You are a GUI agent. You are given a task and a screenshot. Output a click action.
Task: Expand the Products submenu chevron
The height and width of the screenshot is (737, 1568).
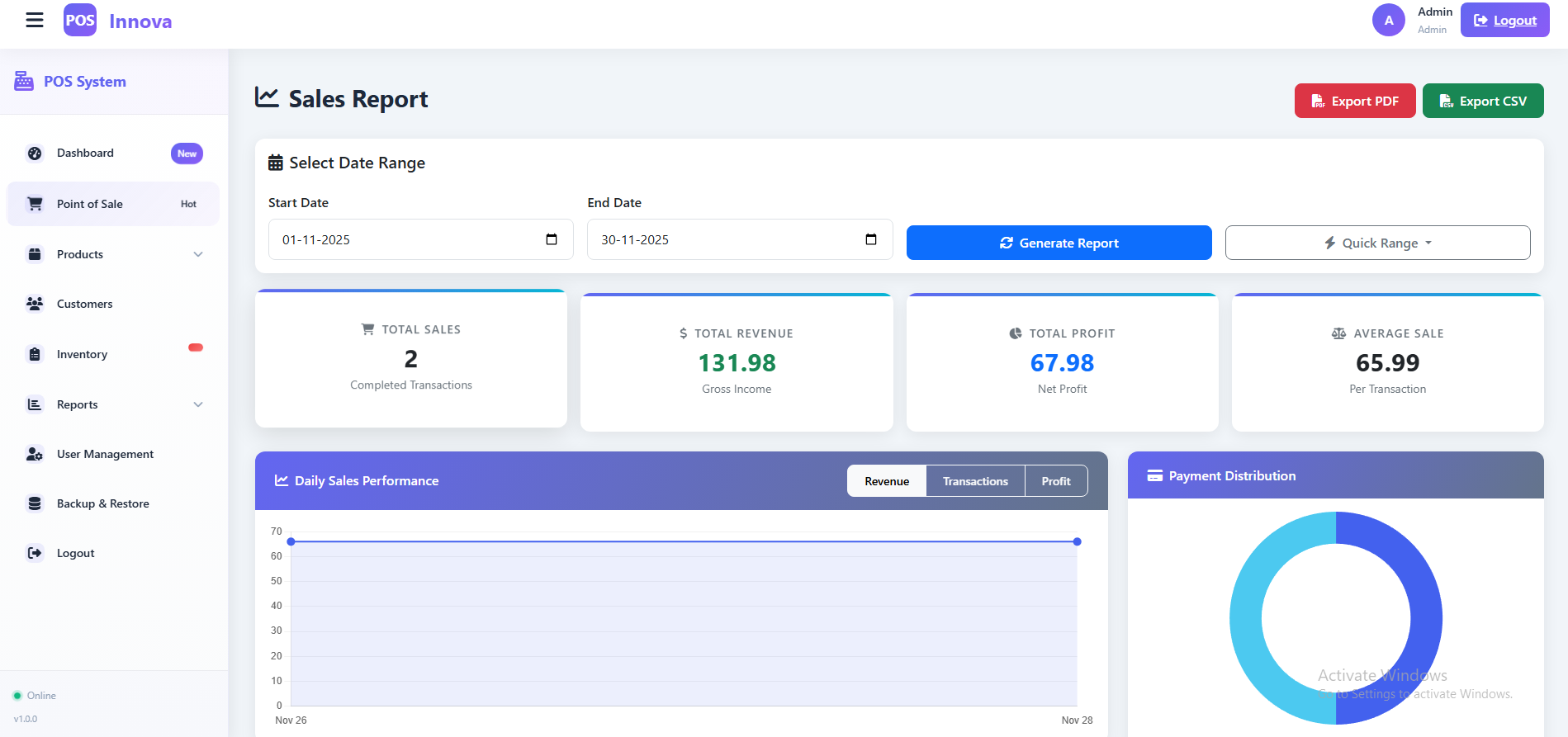click(x=198, y=254)
